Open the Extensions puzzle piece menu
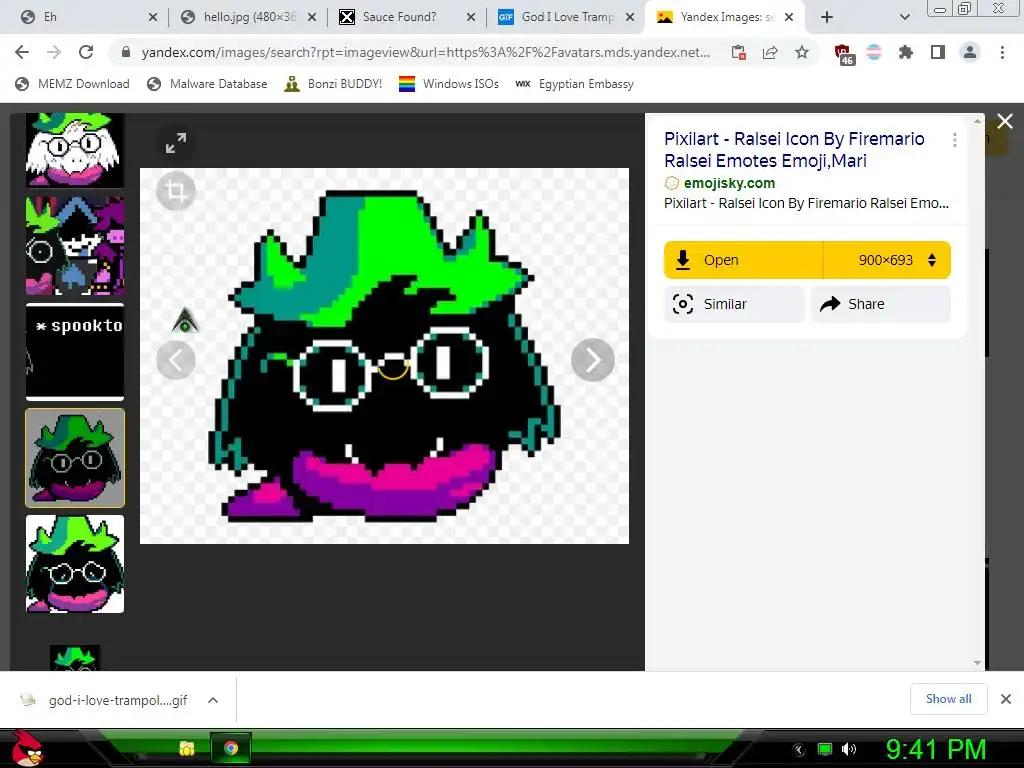Image resolution: width=1024 pixels, height=768 pixels. click(x=906, y=52)
